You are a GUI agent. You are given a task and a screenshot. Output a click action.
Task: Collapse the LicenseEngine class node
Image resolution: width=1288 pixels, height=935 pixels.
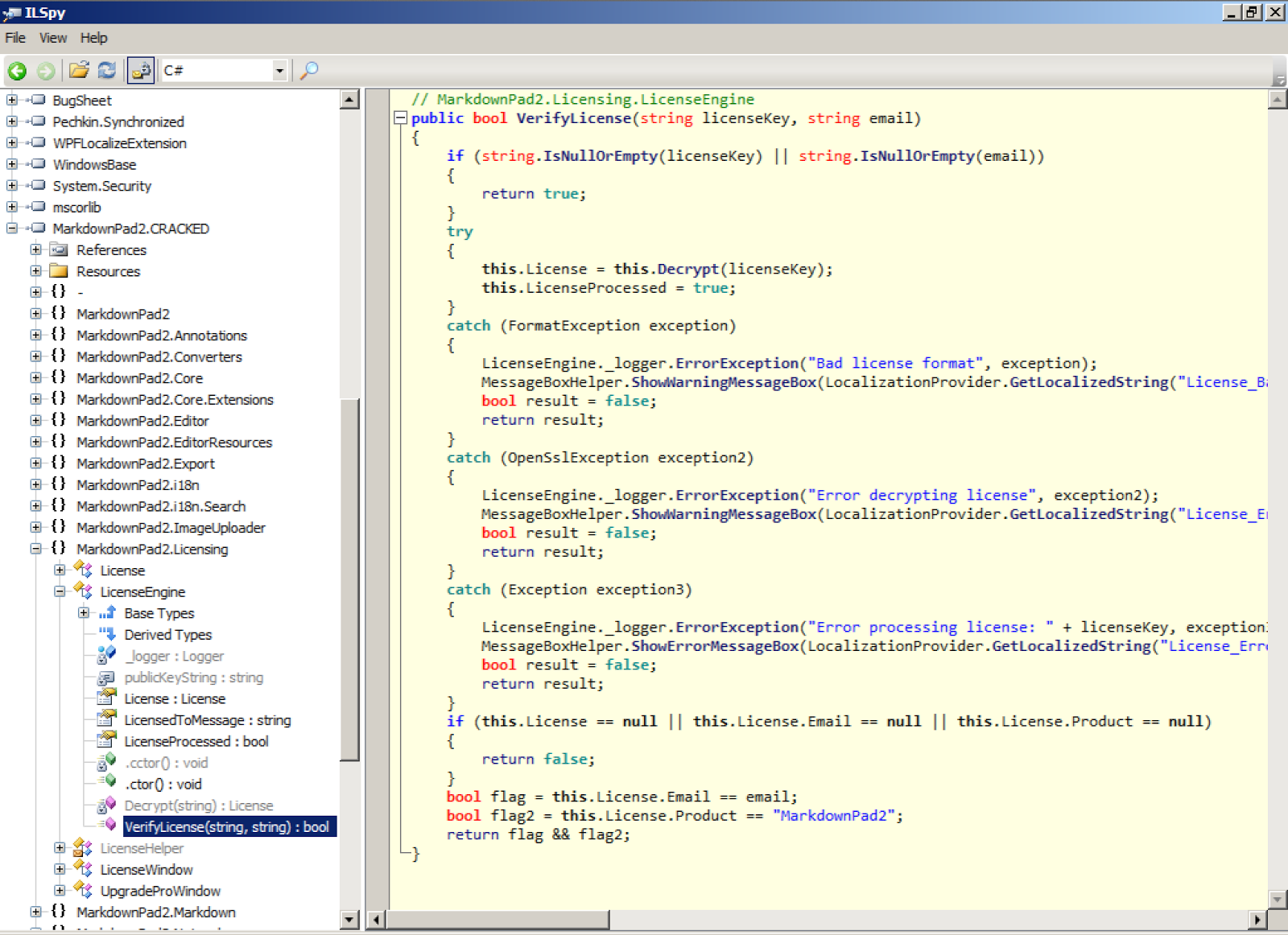(60, 591)
